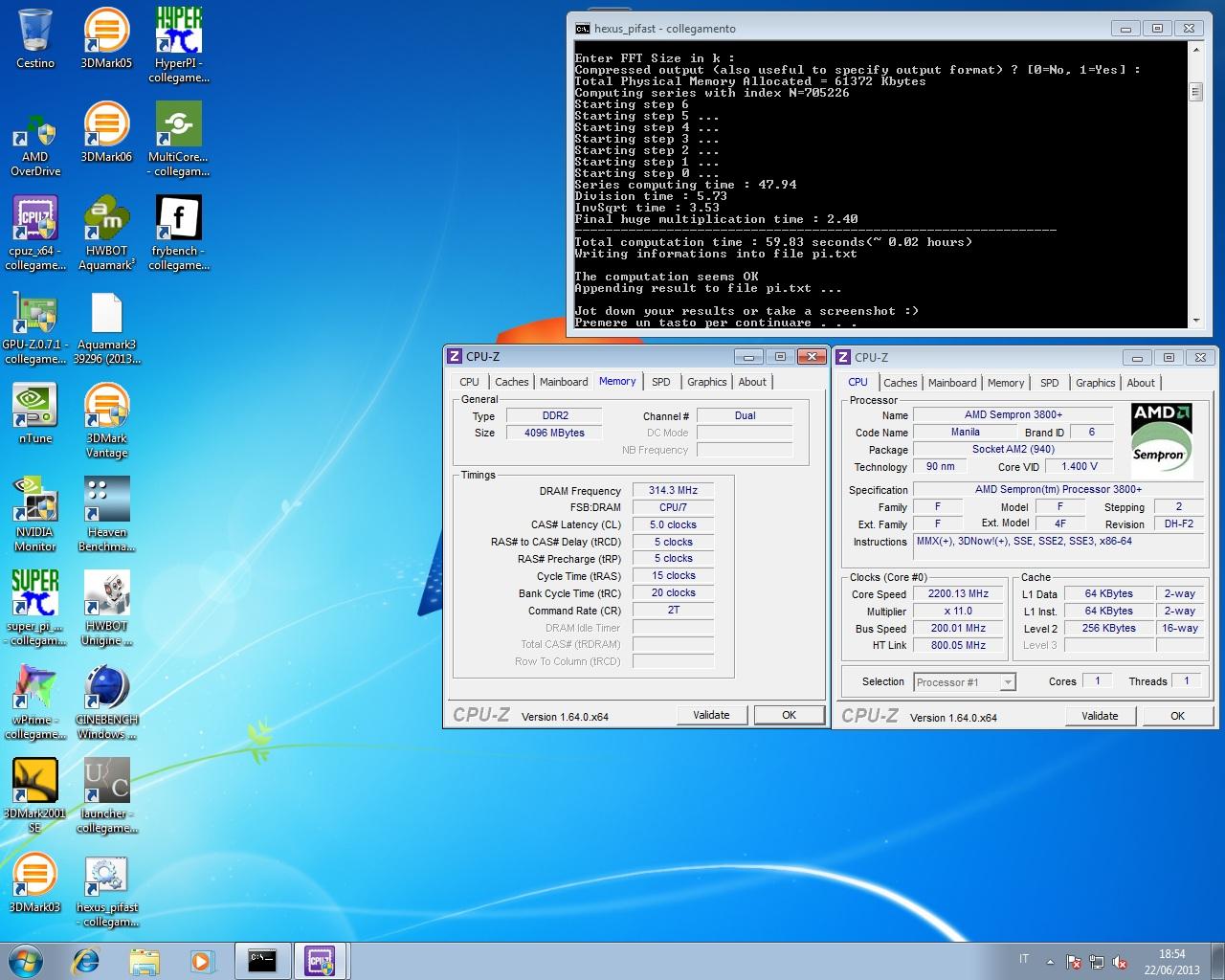
Task: Open About tab in left CPU-Z window
Action: 752,382
